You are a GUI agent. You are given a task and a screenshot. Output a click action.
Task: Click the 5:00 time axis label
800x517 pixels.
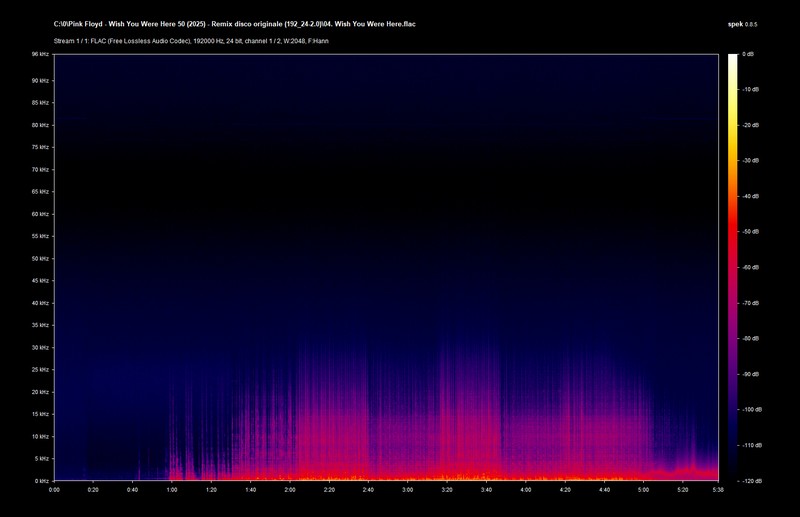[643, 490]
